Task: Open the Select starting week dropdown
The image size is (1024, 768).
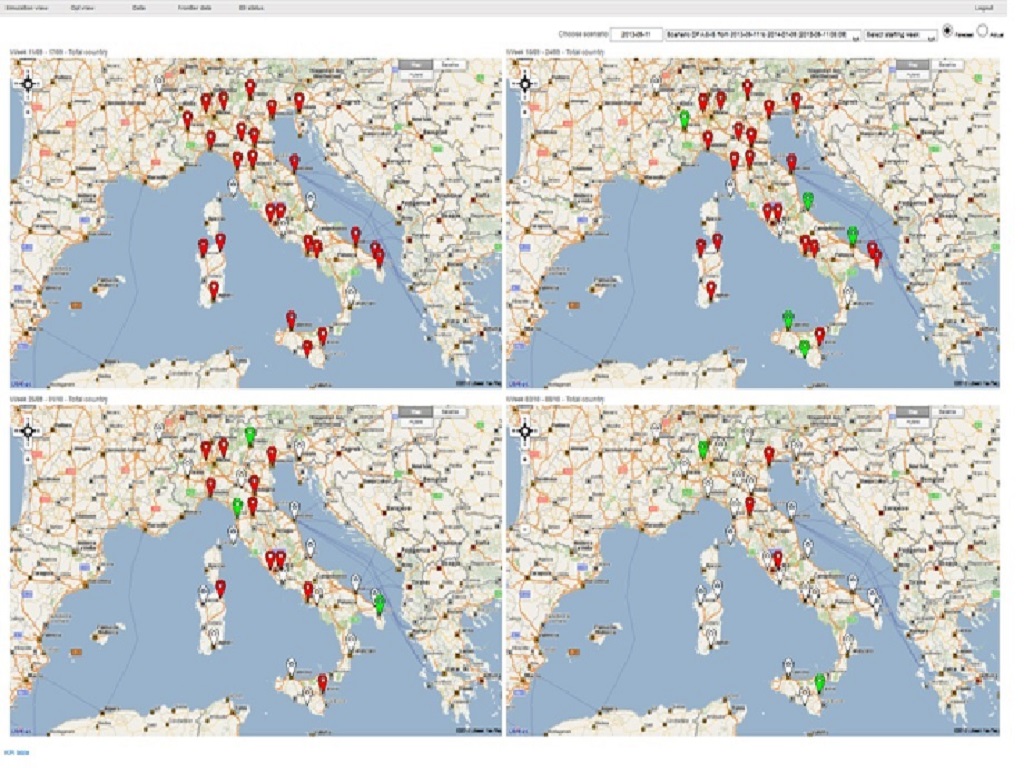Action: (901, 35)
